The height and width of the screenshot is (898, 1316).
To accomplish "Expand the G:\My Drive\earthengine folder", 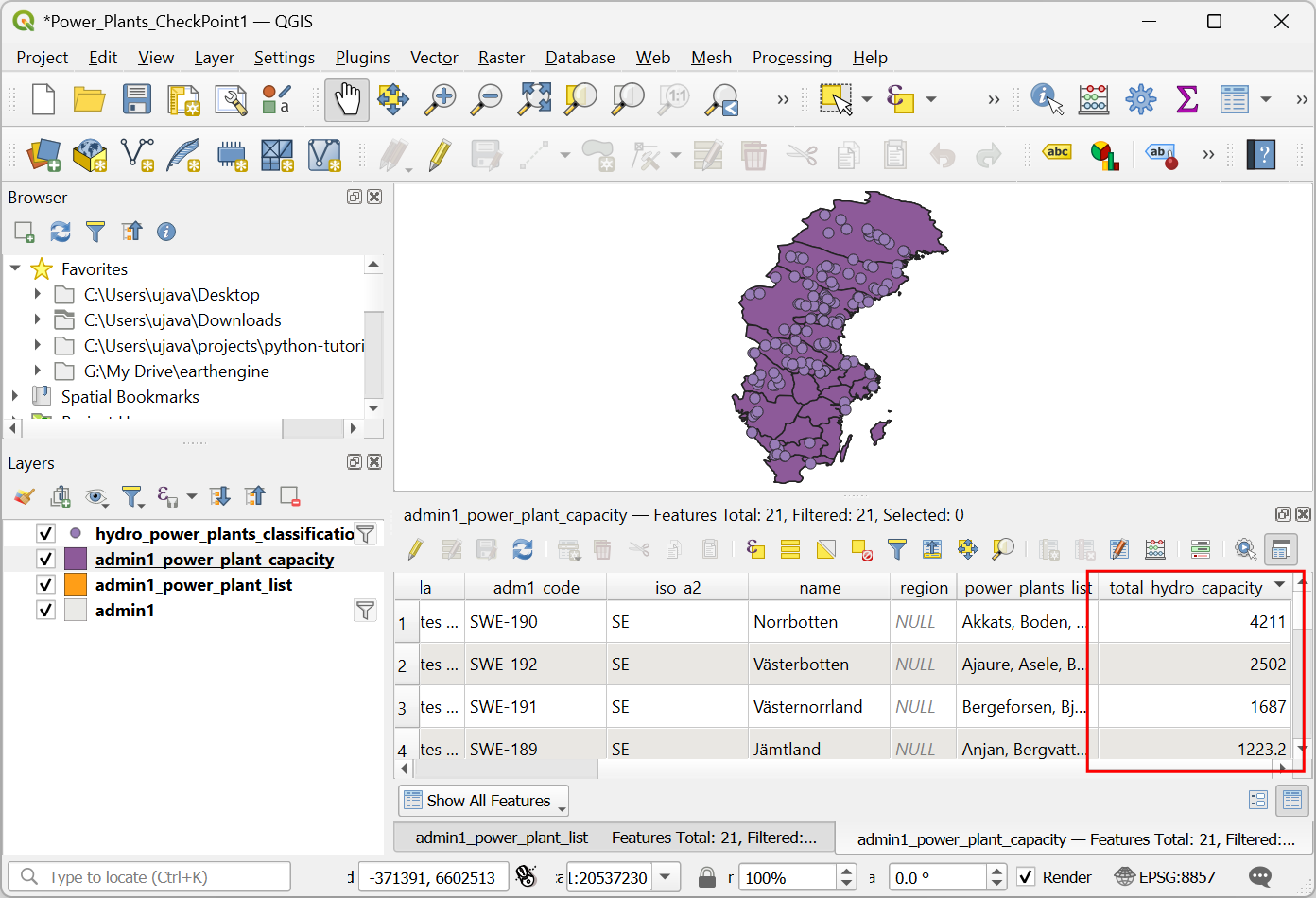I will pos(37,371).
